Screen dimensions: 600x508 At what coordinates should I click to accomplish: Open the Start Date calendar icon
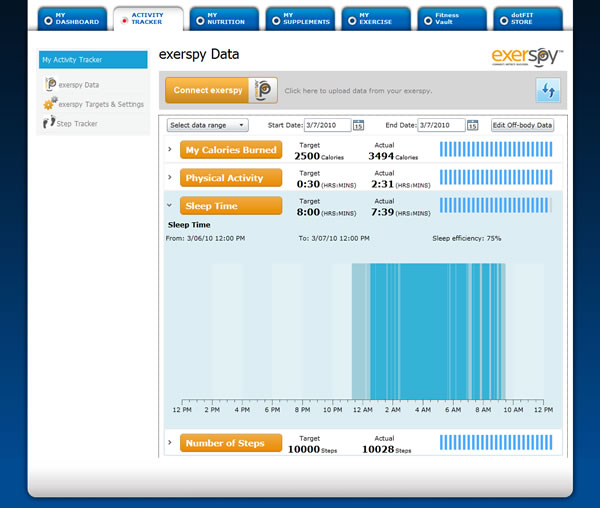[358, 126]
